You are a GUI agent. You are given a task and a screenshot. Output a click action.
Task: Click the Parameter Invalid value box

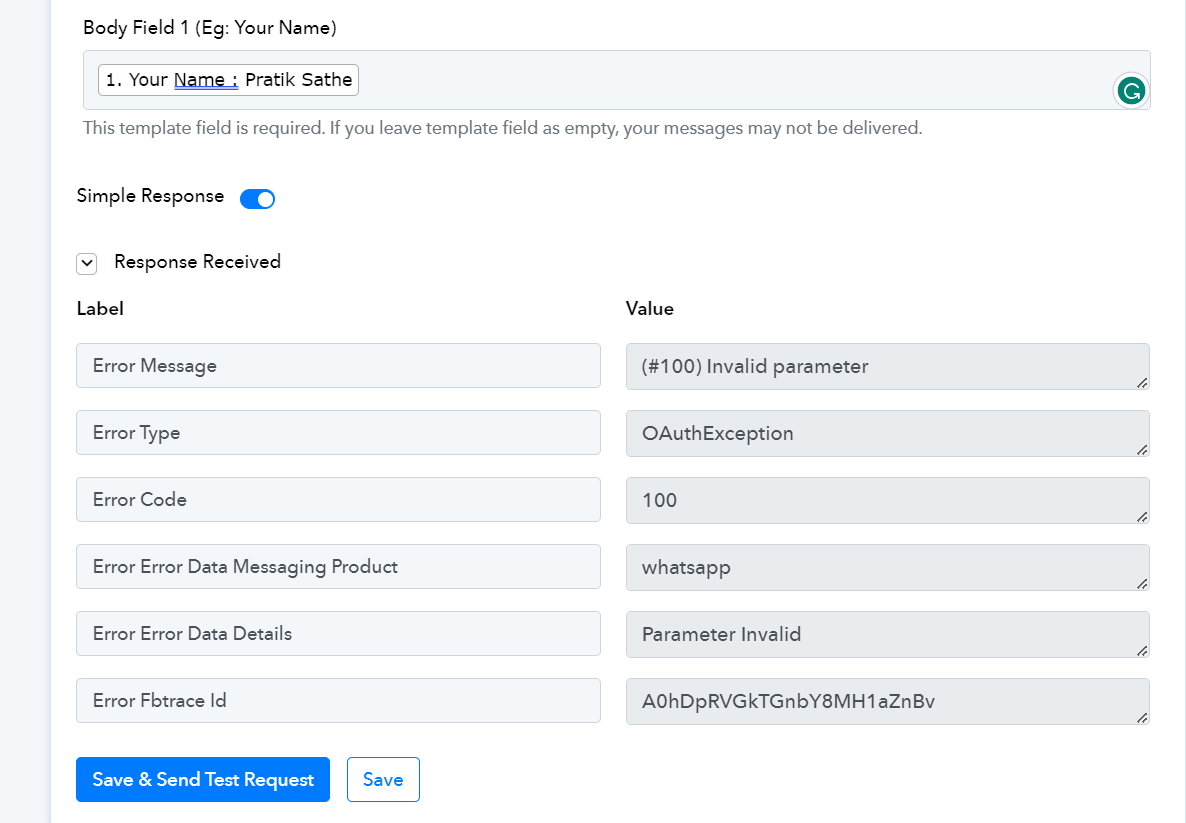[x=887, y=635]
